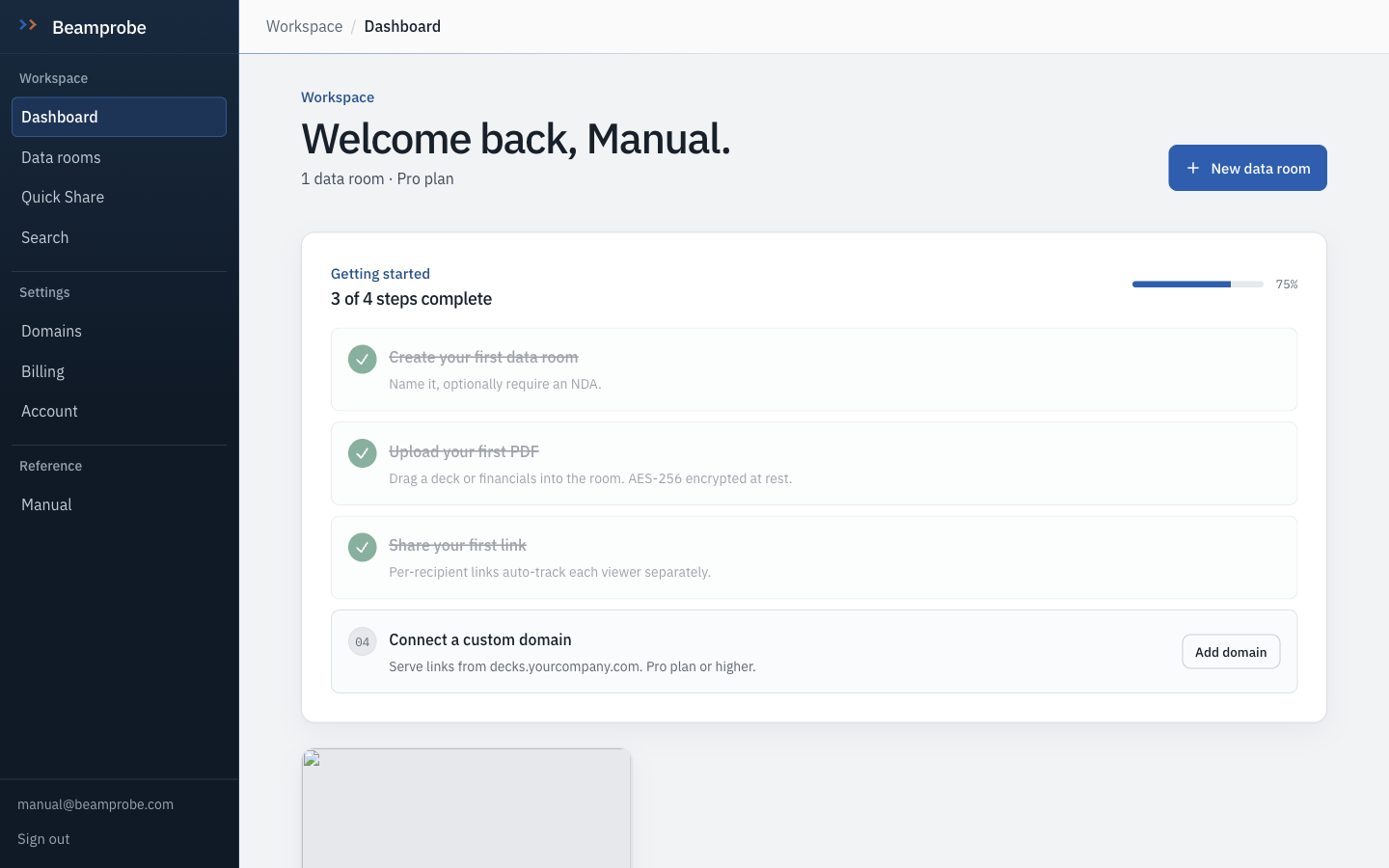Click the Workspace breadcrumb link
The height and width of the screenshot is (868, 1389).
tap(304, 26)
